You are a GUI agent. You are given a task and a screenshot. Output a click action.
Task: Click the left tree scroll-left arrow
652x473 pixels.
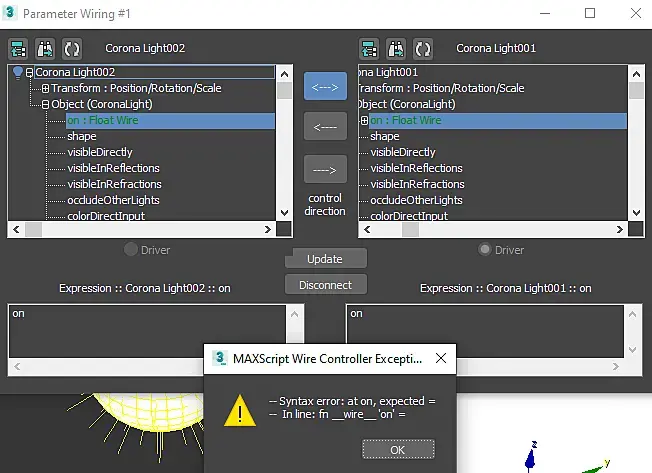tap(17, 229)
